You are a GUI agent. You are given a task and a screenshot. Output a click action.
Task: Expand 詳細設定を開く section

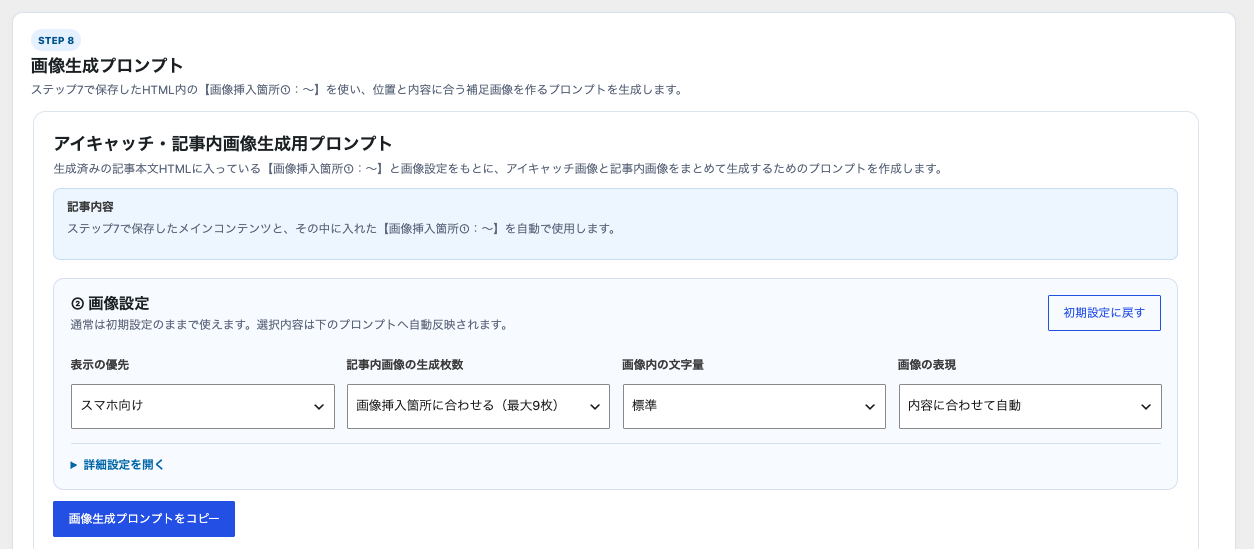tap(117, 465)
